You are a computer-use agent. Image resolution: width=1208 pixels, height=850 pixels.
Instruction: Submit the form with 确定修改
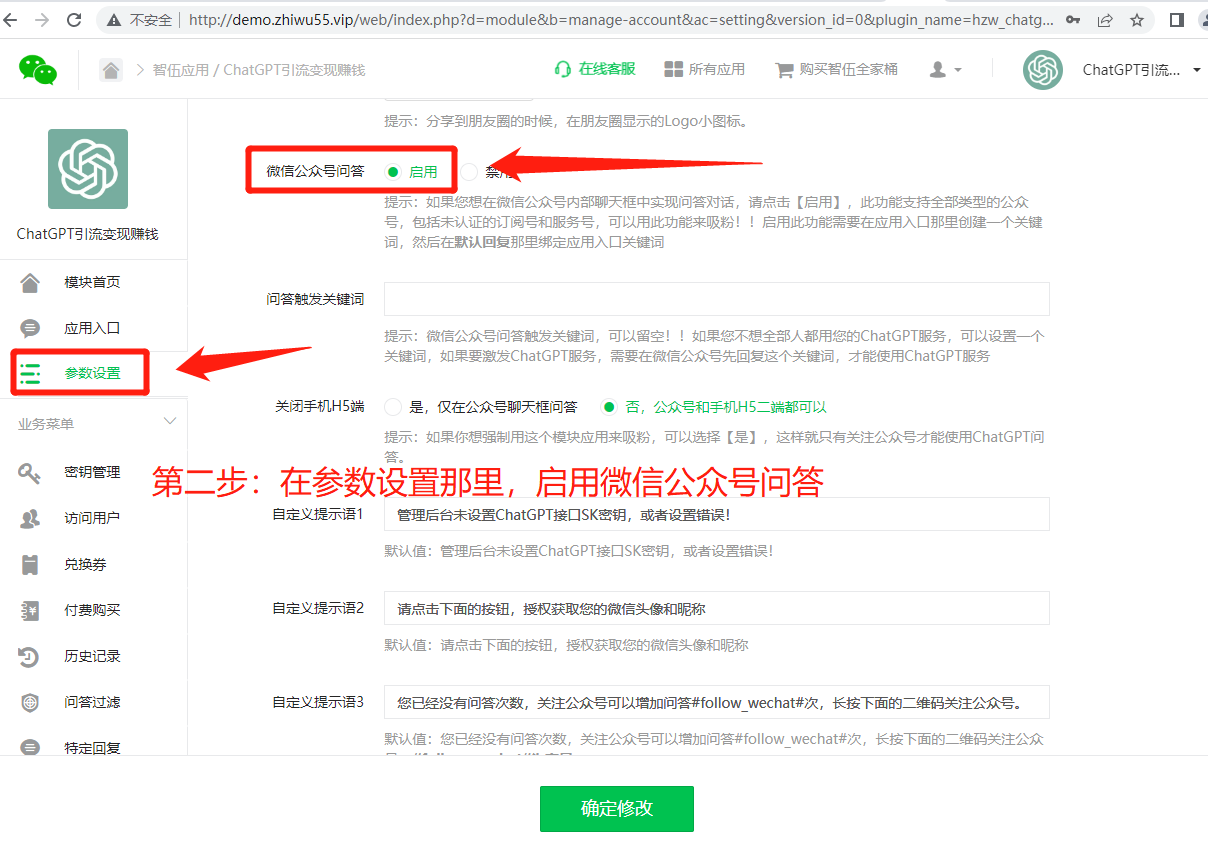pyautogui.click(x=617, y=808)
